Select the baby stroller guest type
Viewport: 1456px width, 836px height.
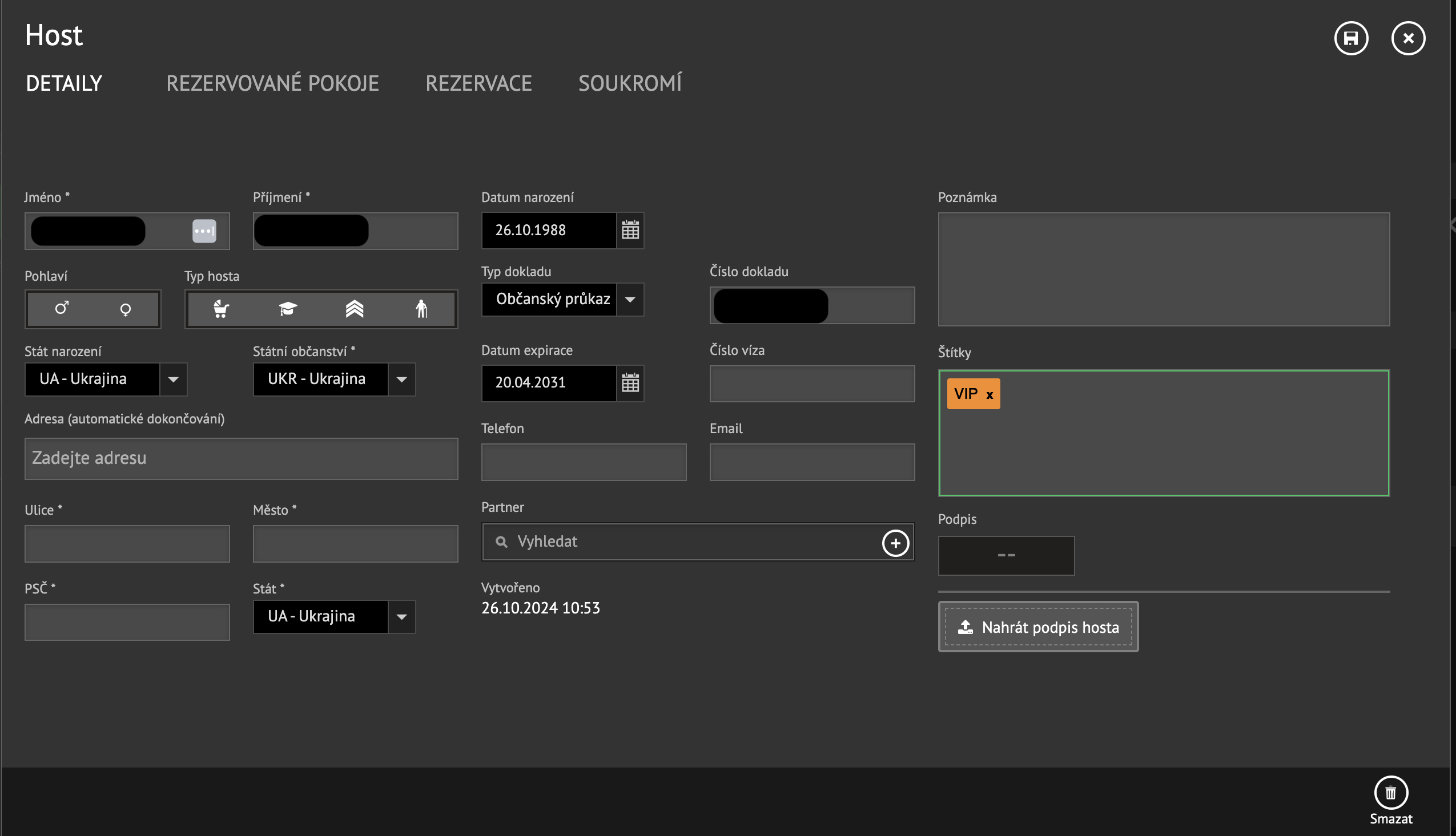pyautogui.click(x=221, y=309)
